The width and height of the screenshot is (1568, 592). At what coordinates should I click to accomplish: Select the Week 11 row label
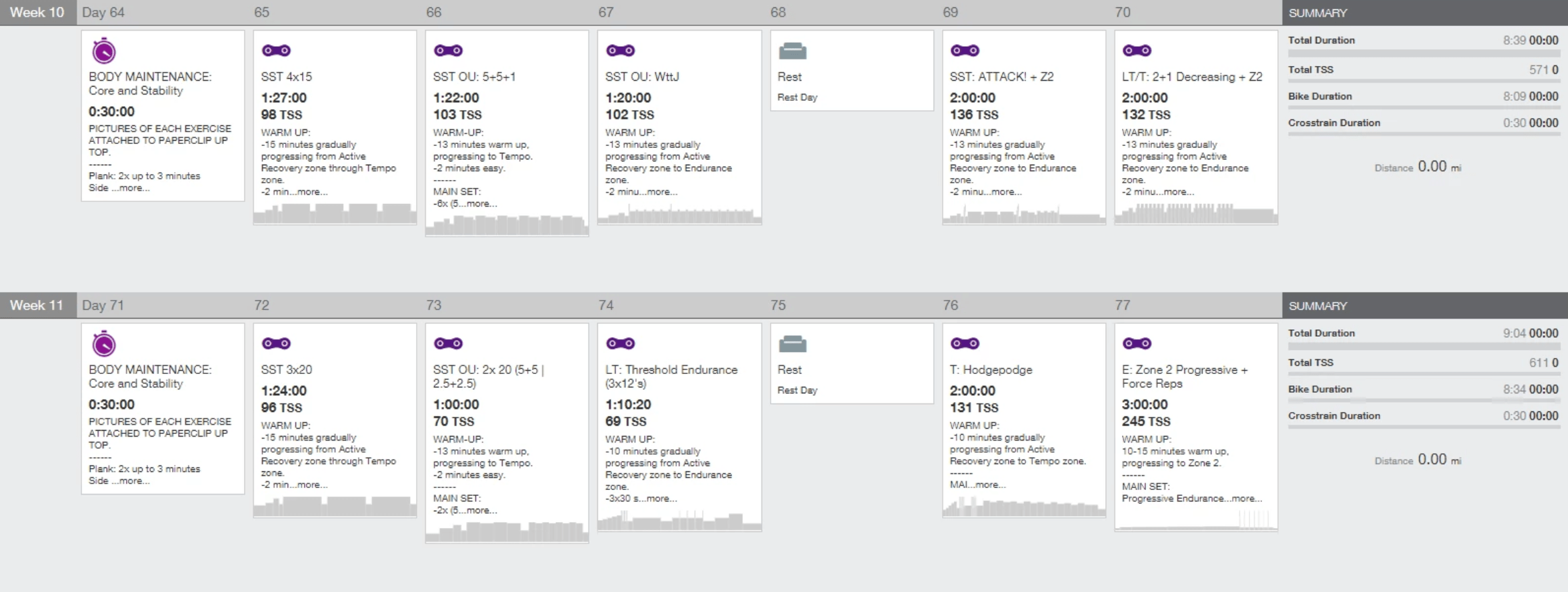pyautogui.click(x=37, y=305)
